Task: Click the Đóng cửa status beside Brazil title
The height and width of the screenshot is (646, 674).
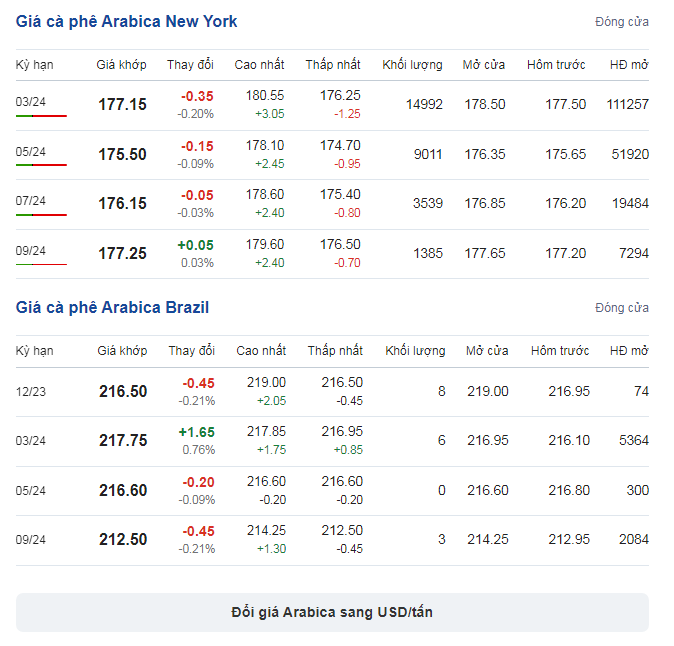Action: point(622,308)
